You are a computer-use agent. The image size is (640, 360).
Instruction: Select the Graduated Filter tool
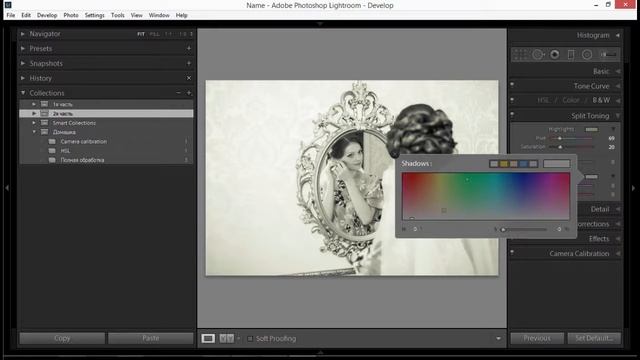pos(571,54)
